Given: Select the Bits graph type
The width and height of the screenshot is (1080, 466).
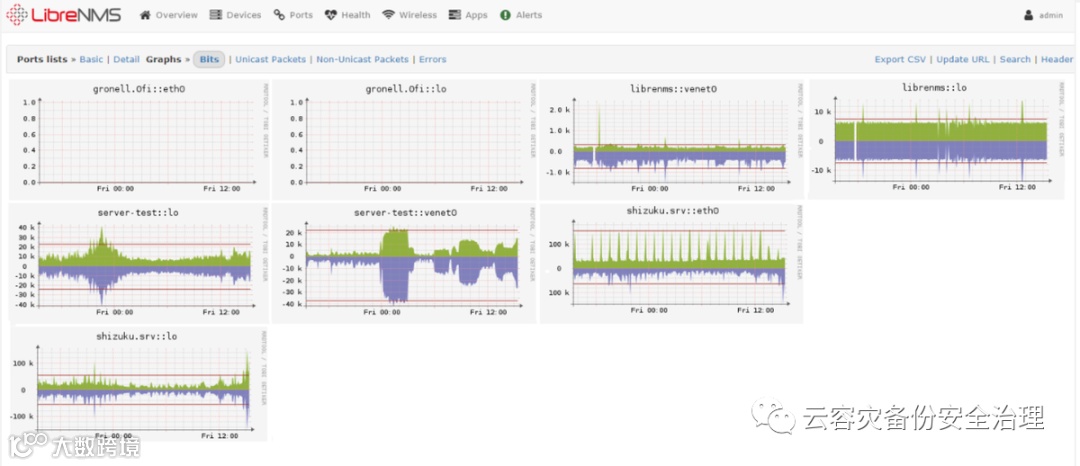Looking at the screenshot, I should [x=209, y=59].
